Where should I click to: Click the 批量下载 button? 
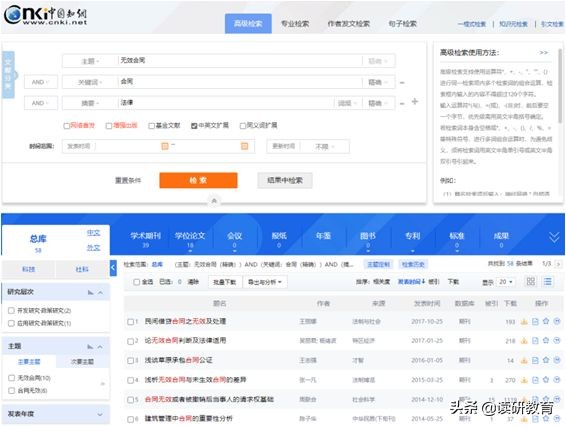(x=224, y=282)
